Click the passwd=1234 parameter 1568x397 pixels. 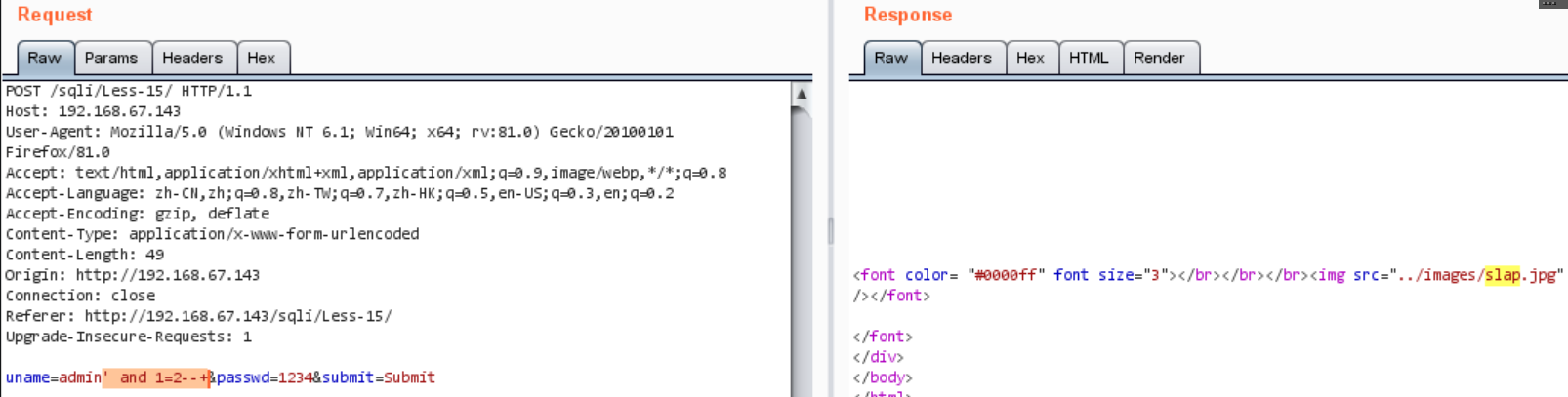265,377
